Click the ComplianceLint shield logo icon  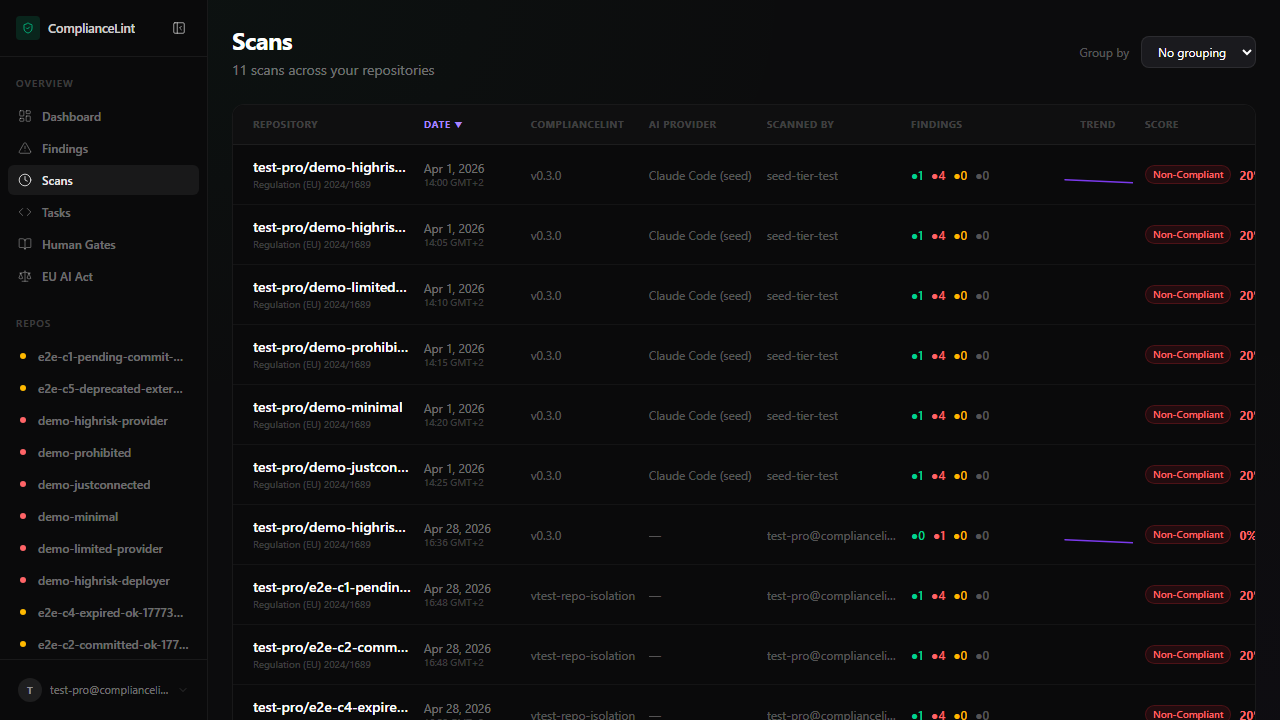coord(27,28)
